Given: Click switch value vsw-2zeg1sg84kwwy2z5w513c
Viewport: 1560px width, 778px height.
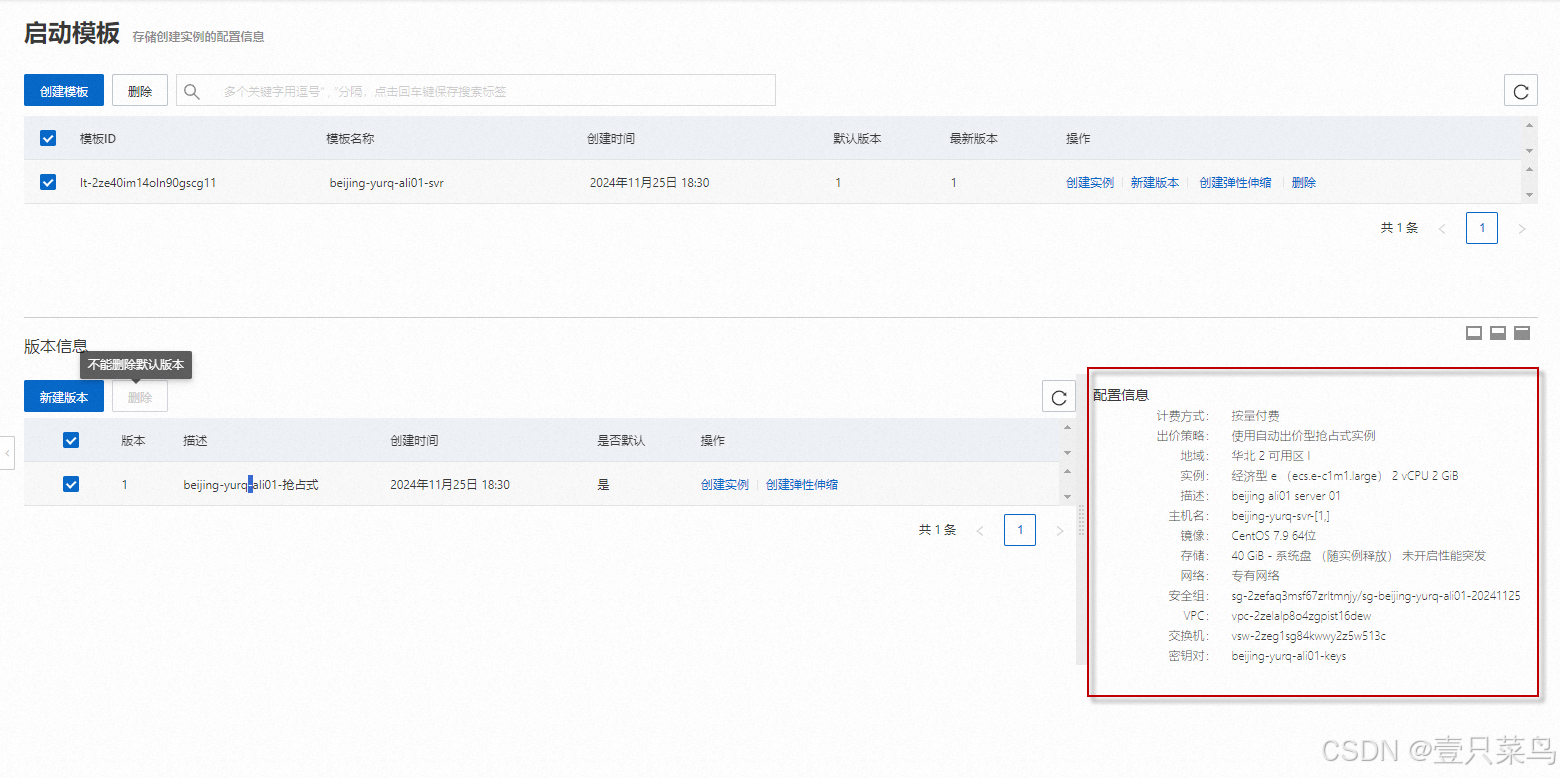Looking at the screenshot, I should 1308,636.
